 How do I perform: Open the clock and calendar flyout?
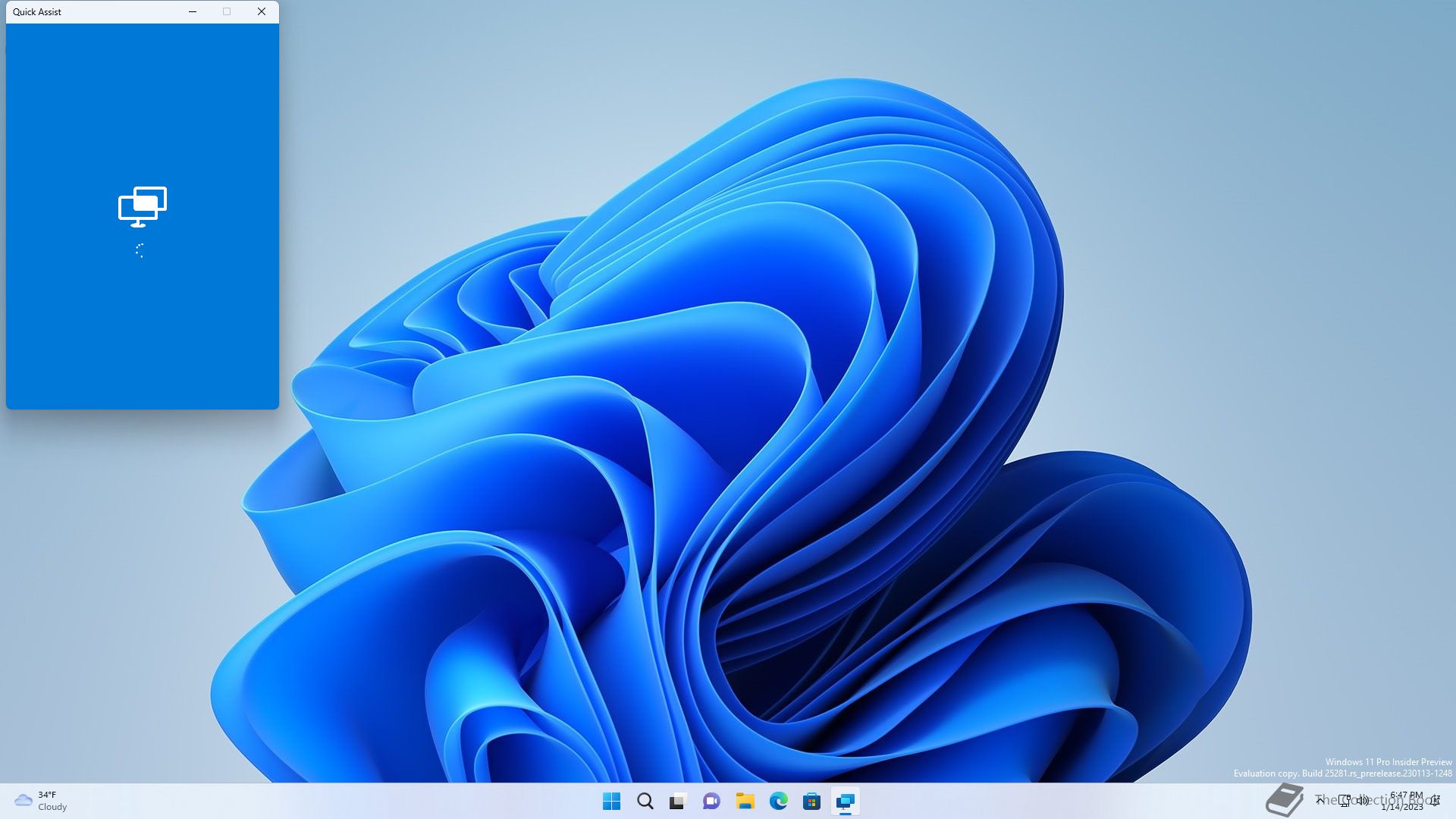pos(1403,801)
